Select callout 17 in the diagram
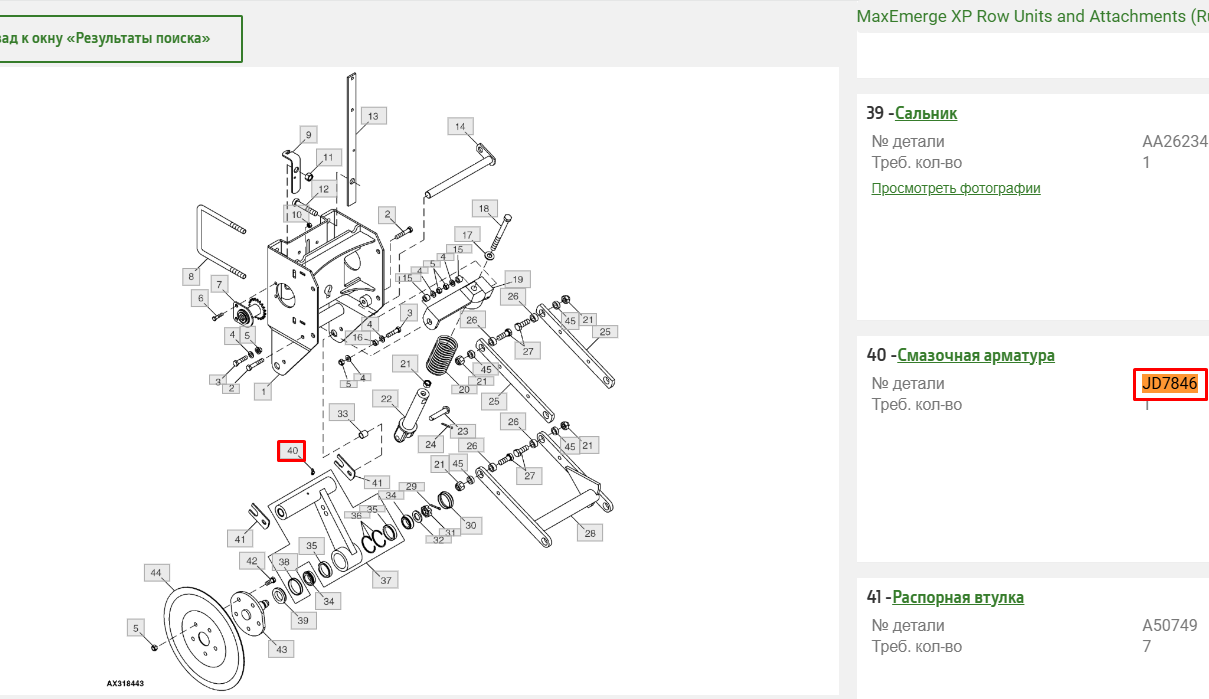 [x=467, y=234]
